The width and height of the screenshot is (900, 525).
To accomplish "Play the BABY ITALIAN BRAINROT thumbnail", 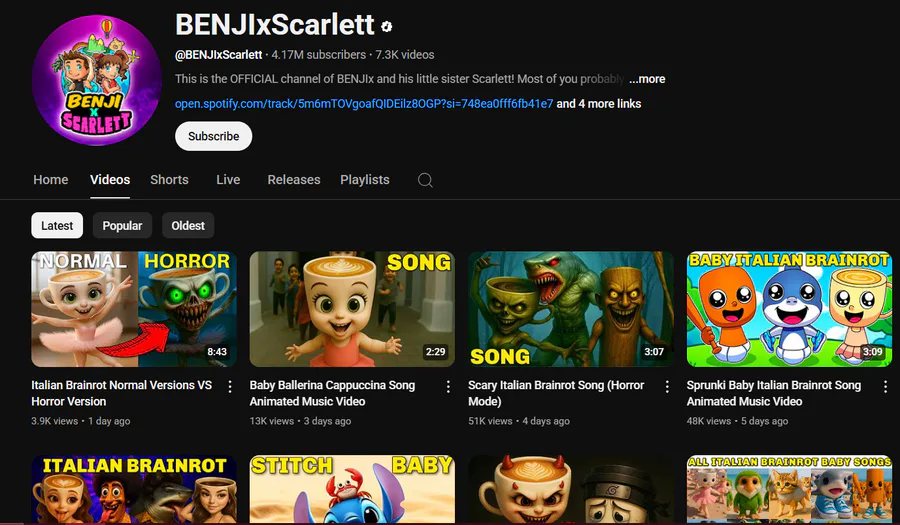I will pos(789,309).
